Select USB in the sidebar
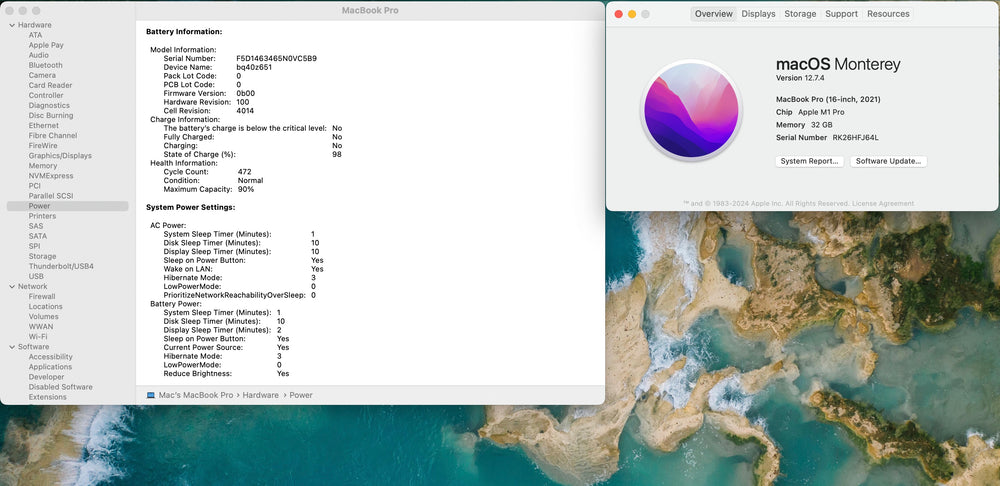This screenshot has width=1000, height=486. 36,276
